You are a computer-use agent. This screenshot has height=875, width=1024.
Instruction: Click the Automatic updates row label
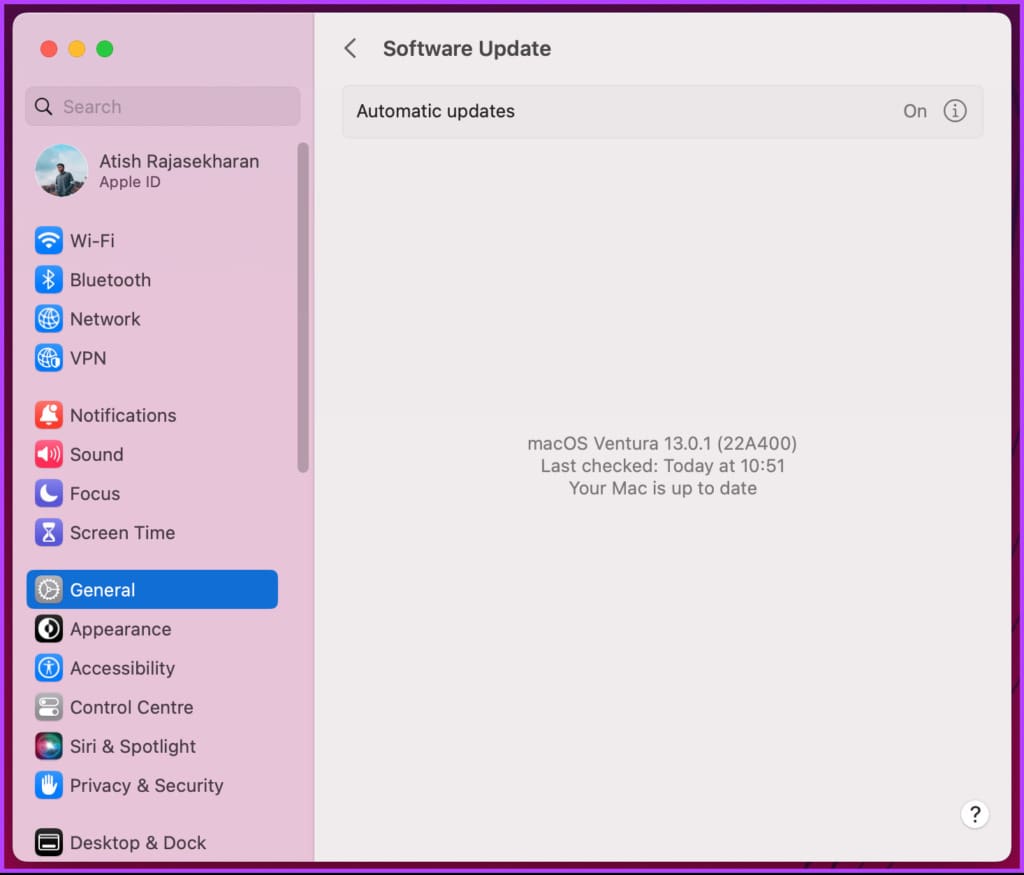tap(436, 111)
